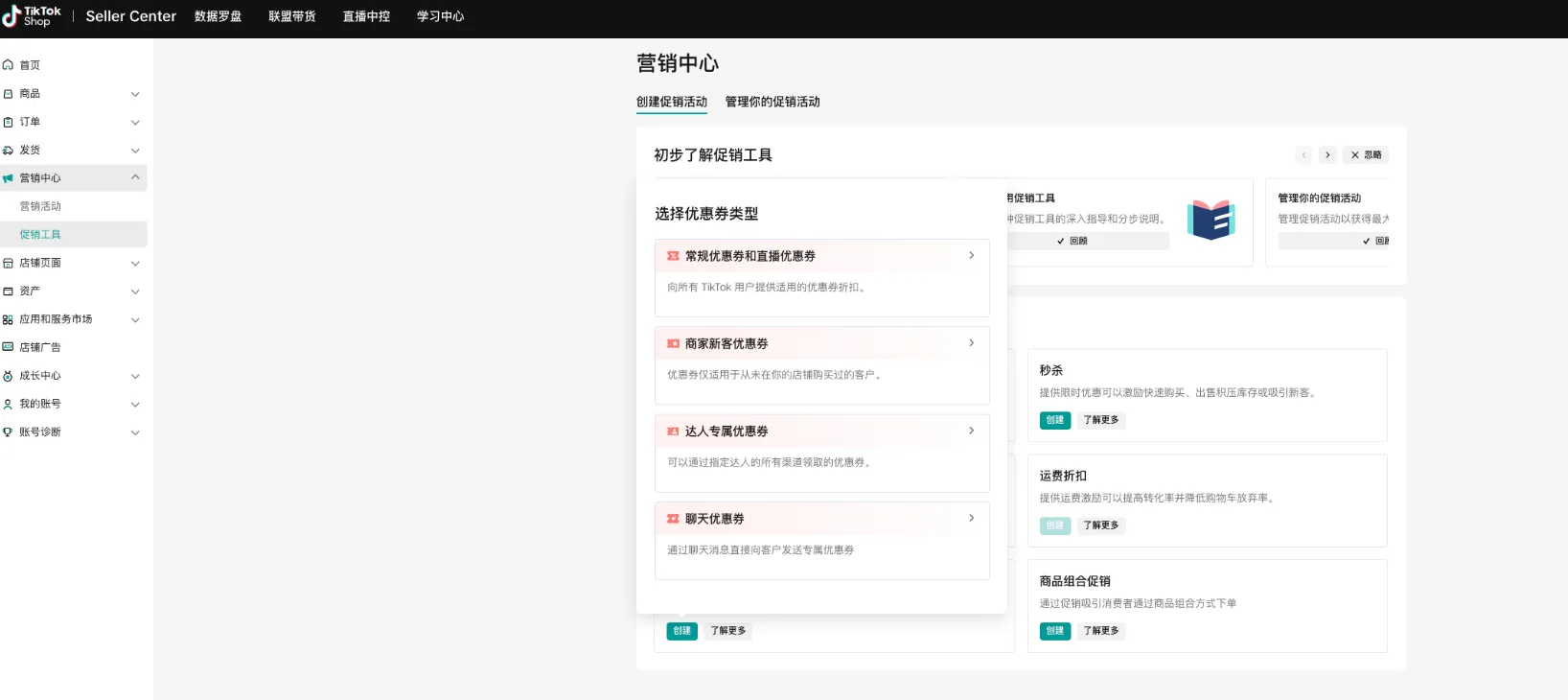The width and height of the screenshot is (1568, 700).
Task: Click the Seller Center title text
Action: (x=131, y=16)
